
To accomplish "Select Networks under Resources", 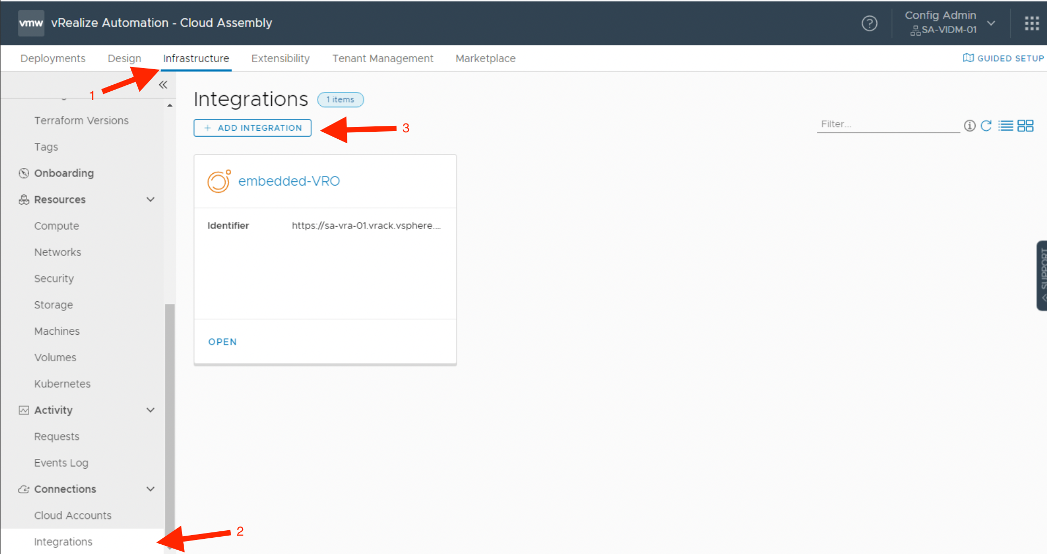I will (57, 252).
